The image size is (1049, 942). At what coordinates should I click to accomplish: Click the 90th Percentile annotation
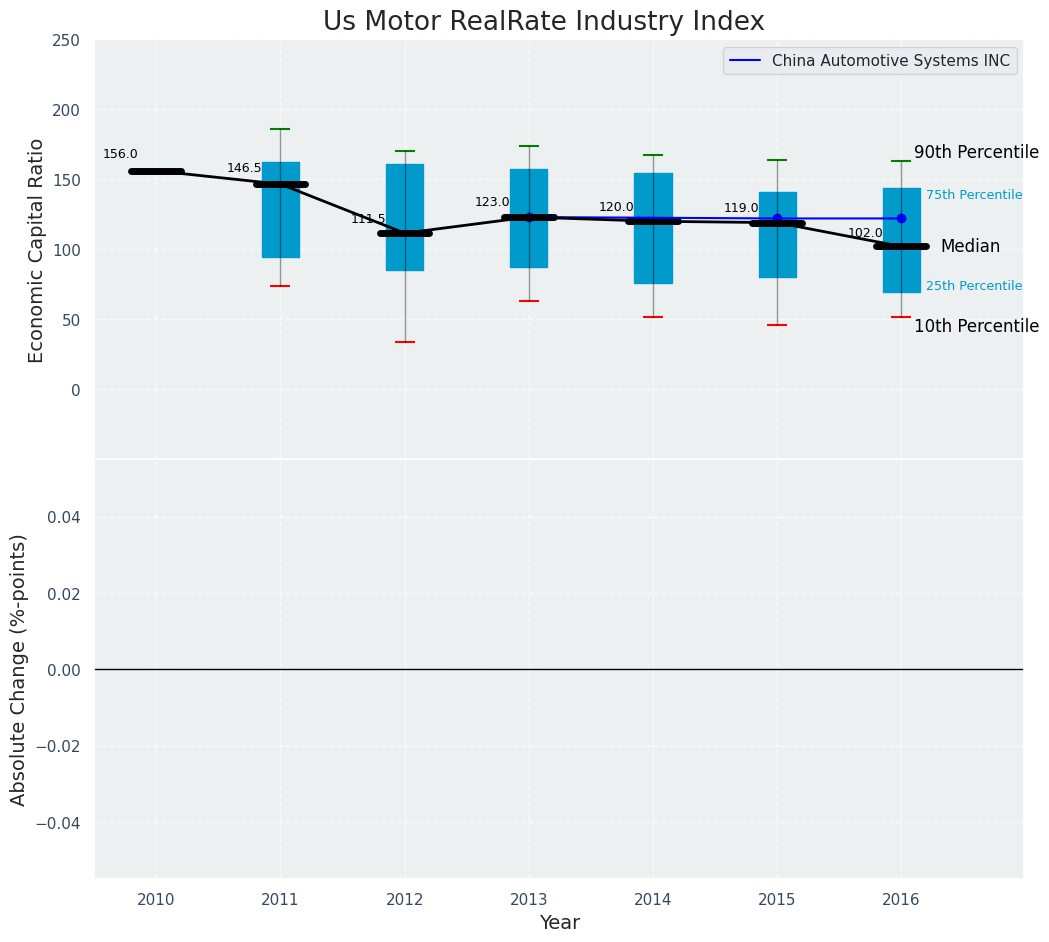[976, 152]
